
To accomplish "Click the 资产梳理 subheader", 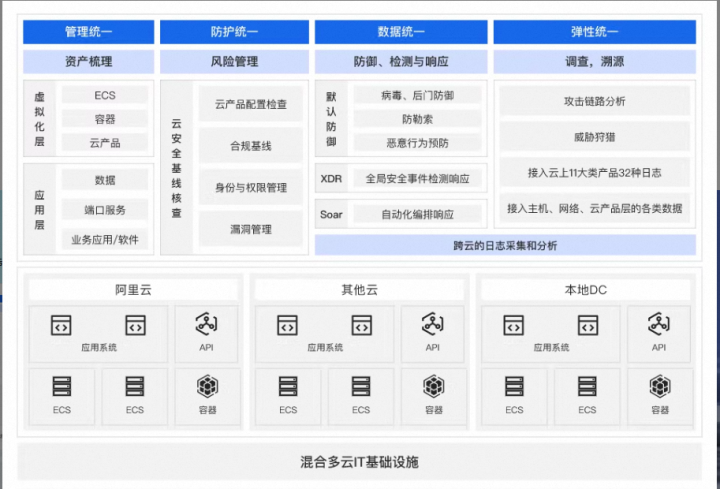I will point(89,62).
